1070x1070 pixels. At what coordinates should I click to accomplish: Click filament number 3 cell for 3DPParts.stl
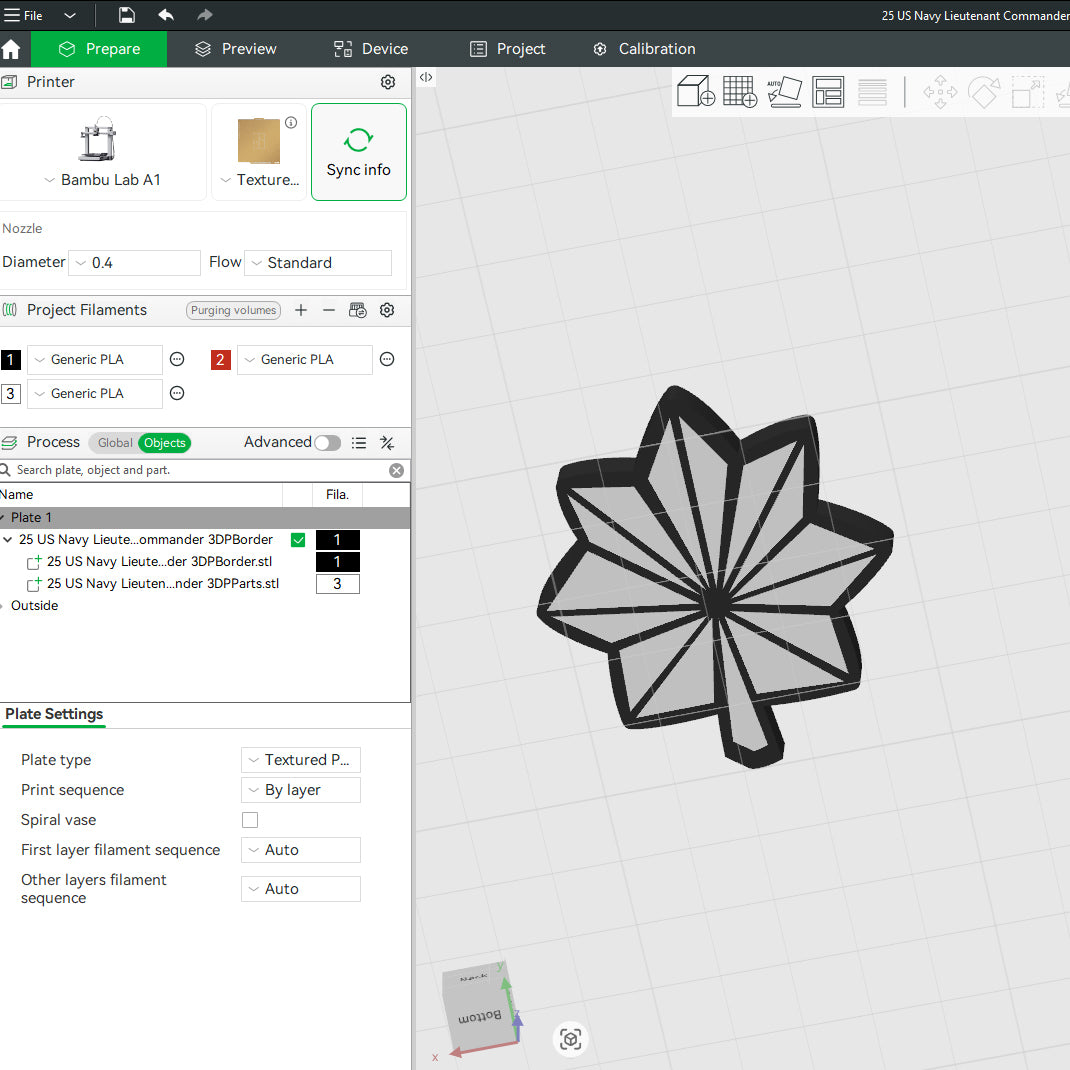pyautogui.click(x=338, y=584)
